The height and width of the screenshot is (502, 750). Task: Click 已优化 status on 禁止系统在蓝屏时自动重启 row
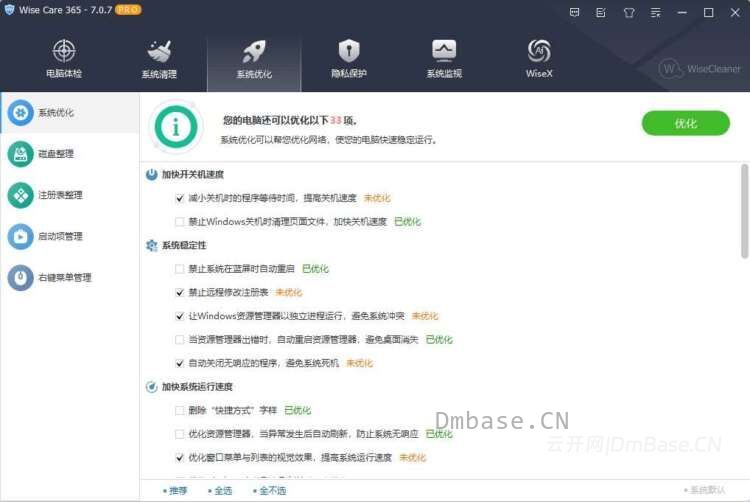[316, 269]
